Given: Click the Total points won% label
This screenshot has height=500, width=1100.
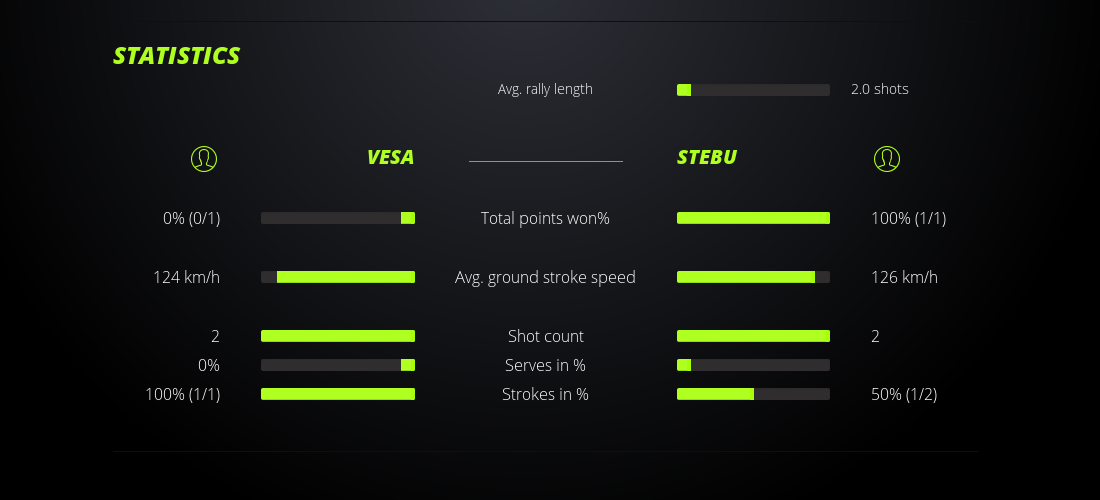Looking at the screenshot, I should coord(545,218).
